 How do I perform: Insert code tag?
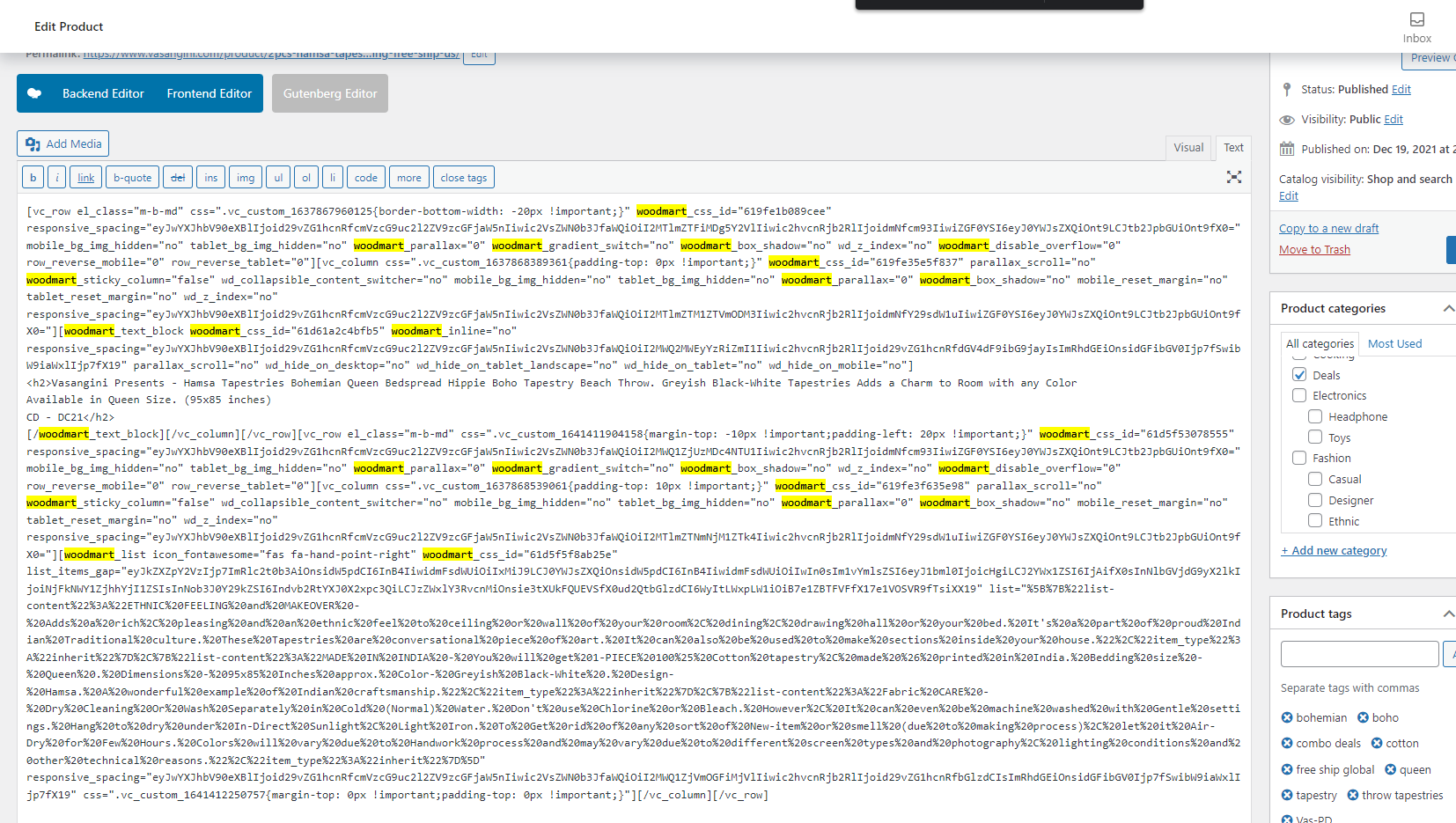pos(366,177)
